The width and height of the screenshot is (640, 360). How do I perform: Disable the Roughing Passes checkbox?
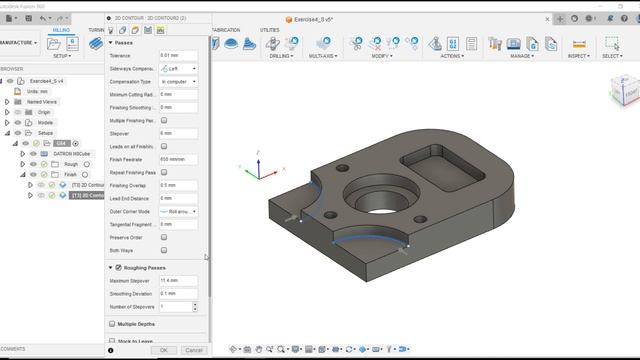118,268
